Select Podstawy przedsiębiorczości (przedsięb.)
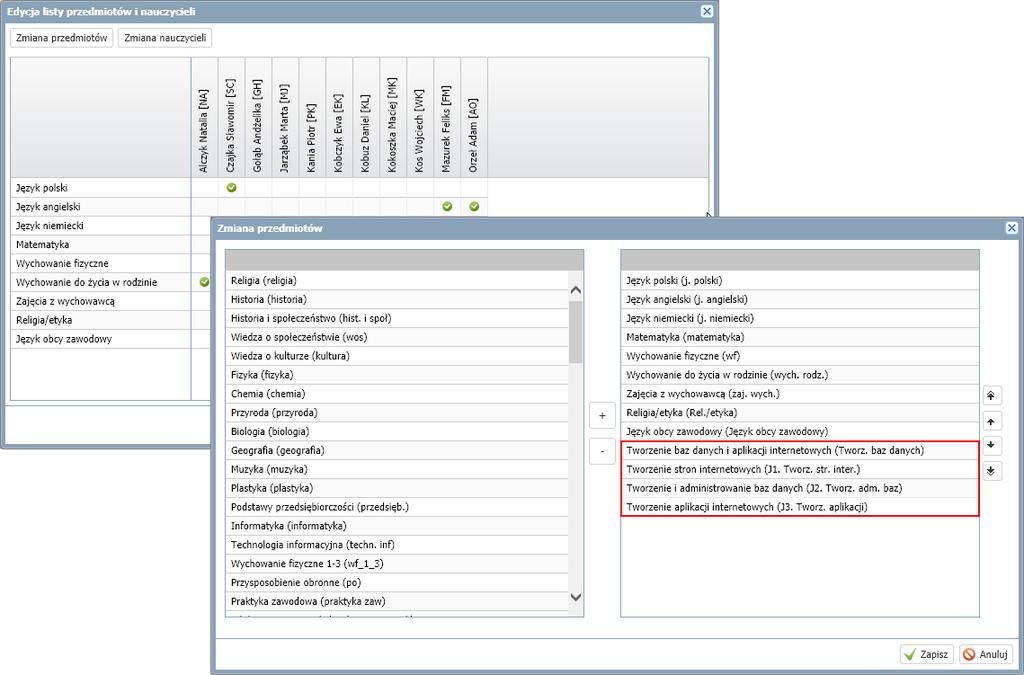This screenshot has width=1024, height=675. 397,508
